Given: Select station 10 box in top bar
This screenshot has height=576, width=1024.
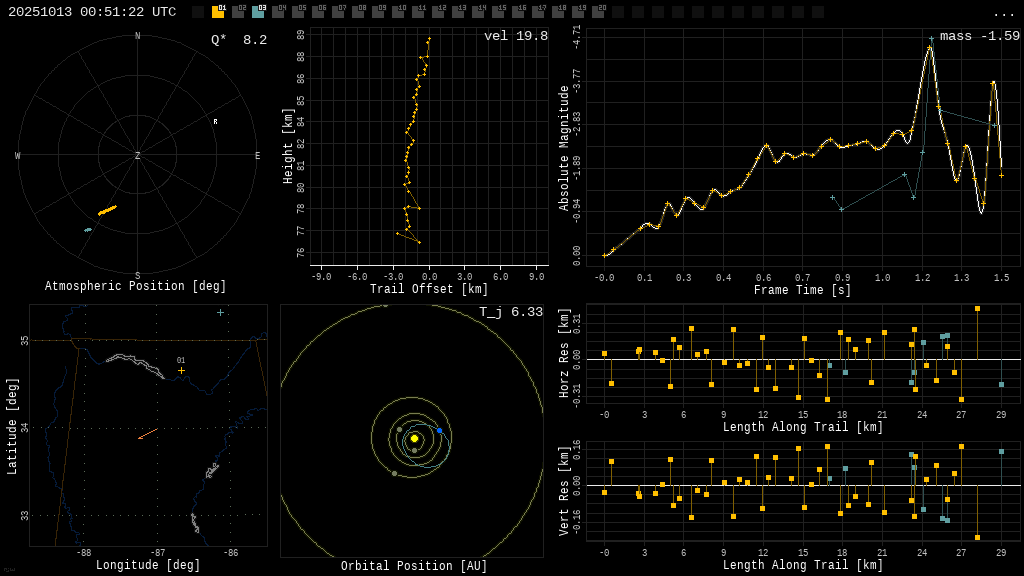Looking at the screenshot, I should click(x=398, y=12).
